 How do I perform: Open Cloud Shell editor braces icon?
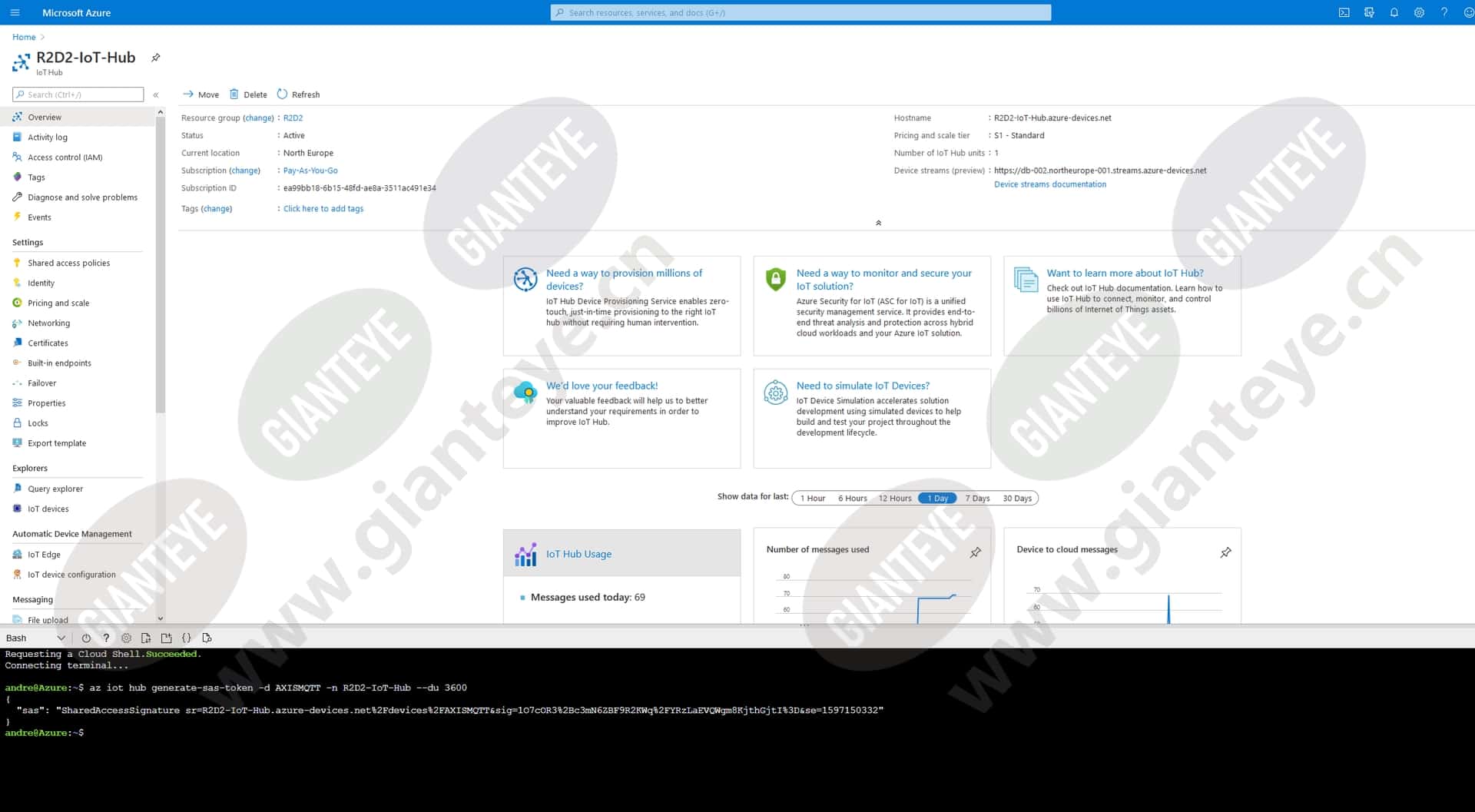(x=186, y=638)
